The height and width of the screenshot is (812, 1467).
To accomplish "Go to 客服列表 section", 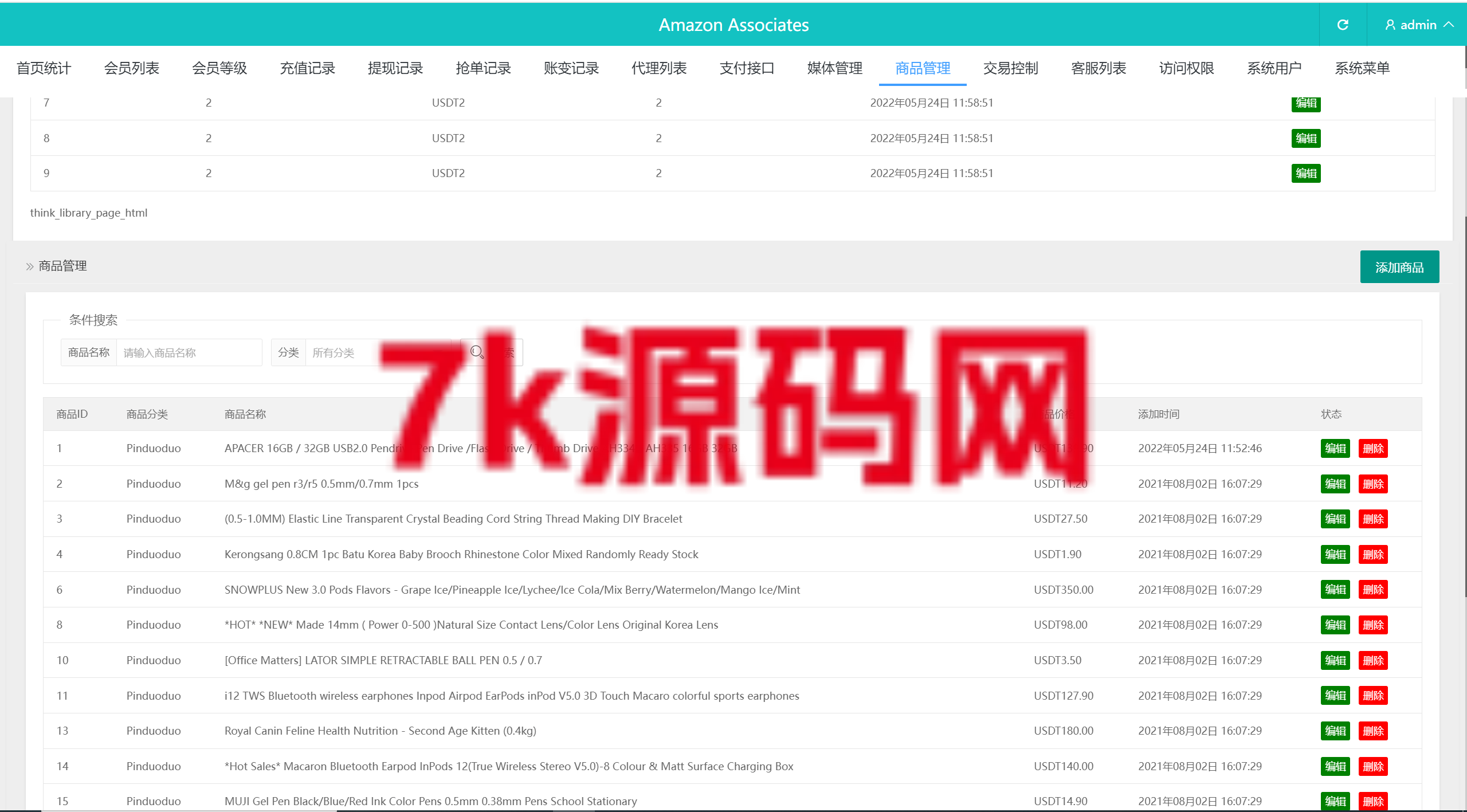I will point(1099,68).
